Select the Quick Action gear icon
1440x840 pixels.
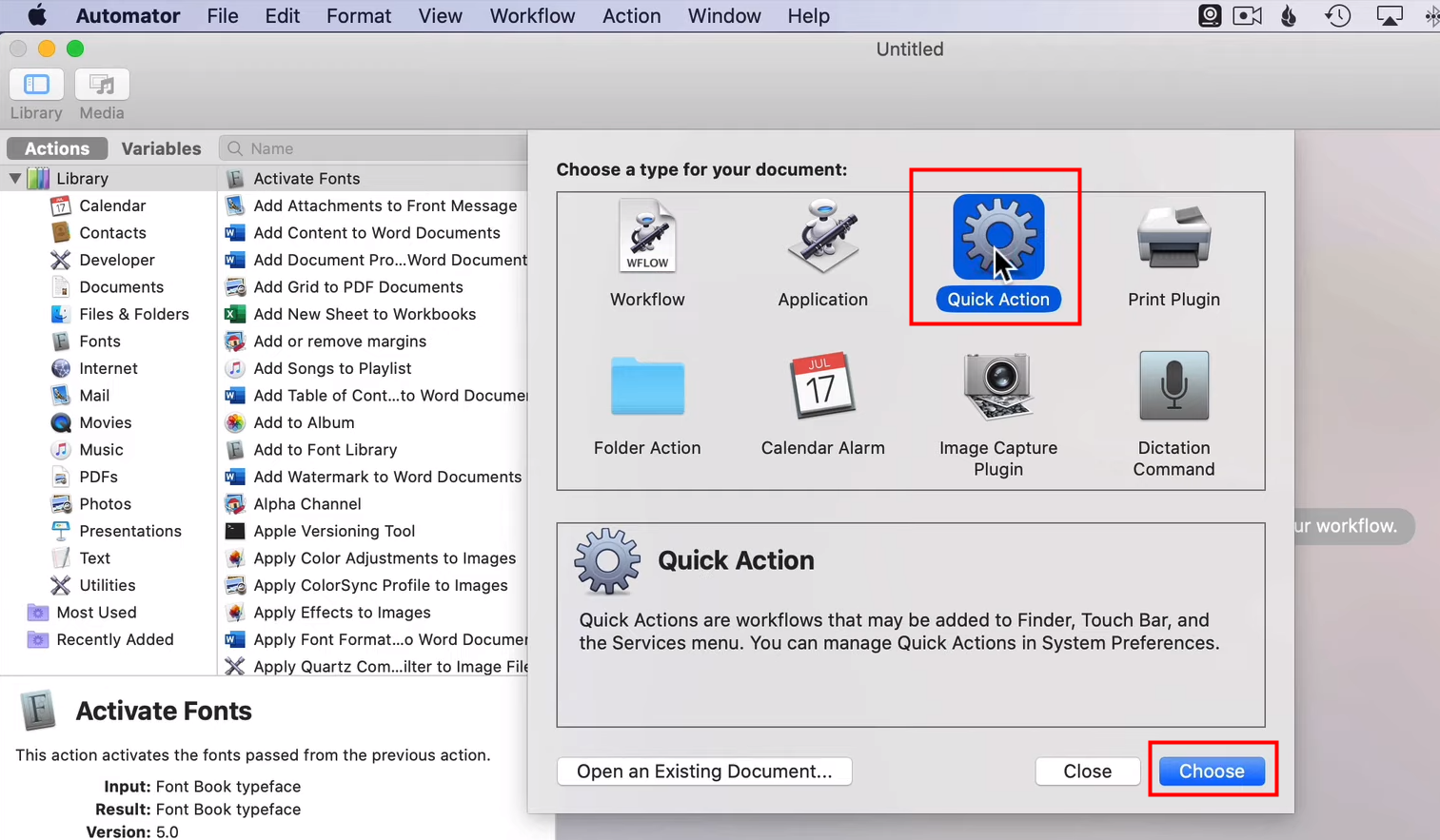pyautogui.click(x=998, y=237)
